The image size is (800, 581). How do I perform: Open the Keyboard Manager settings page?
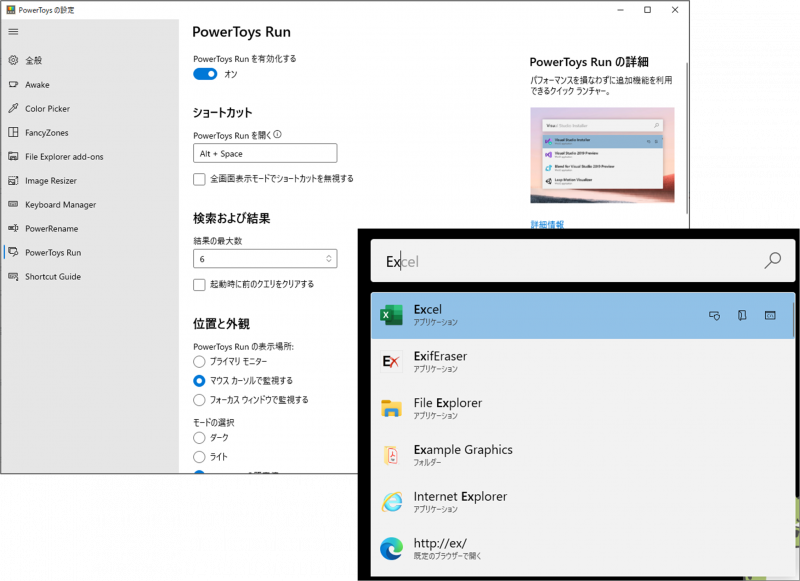point(89,204)
